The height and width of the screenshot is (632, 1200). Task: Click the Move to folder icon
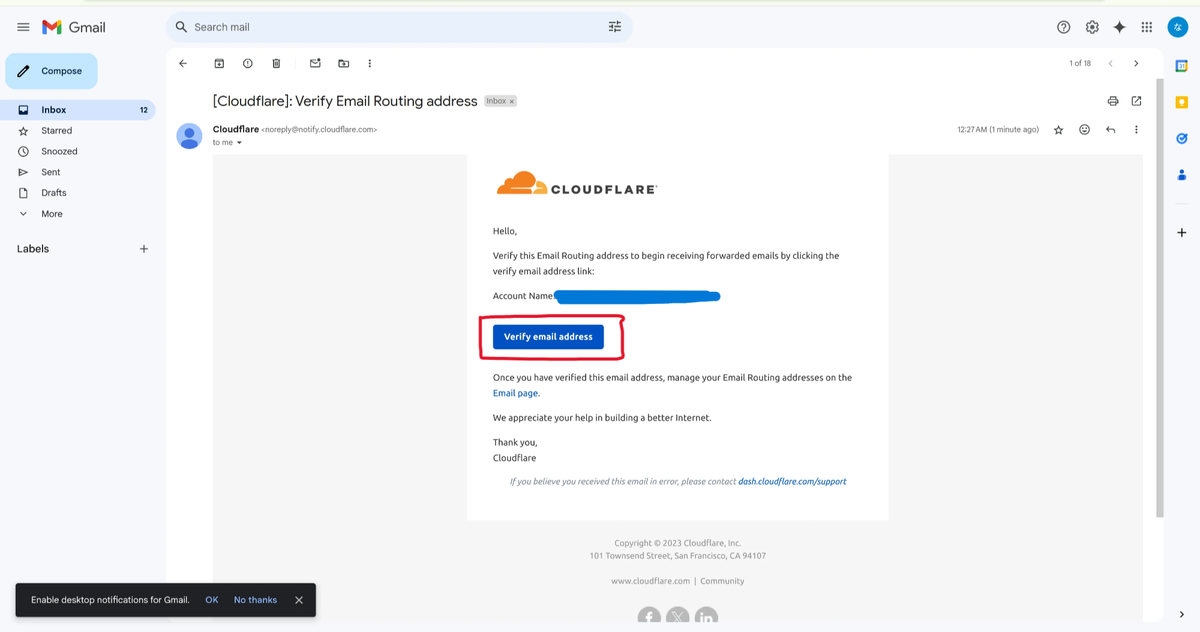coord(344,63)
